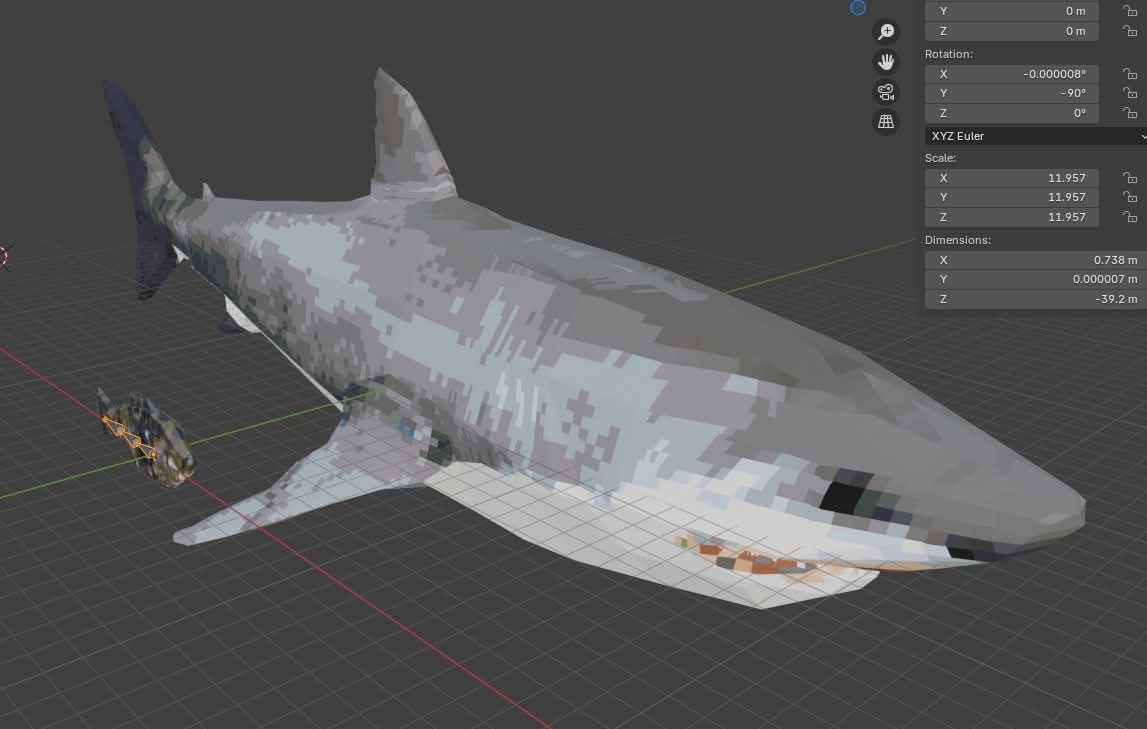This screenshot has width=1147, height=729.
Task: Click the Dimensions Z field showing -39.2 m
Action: (x=1031, y=298)
